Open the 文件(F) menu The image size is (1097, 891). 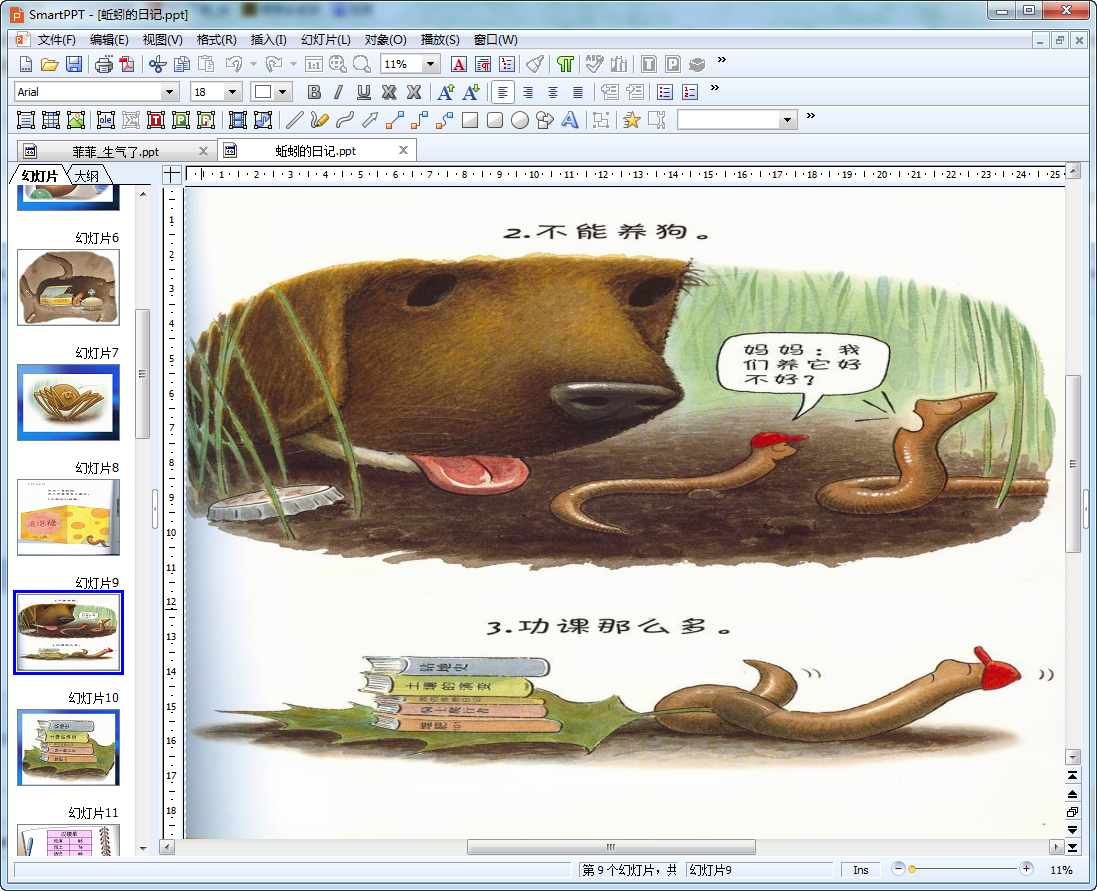pos(56,40)
